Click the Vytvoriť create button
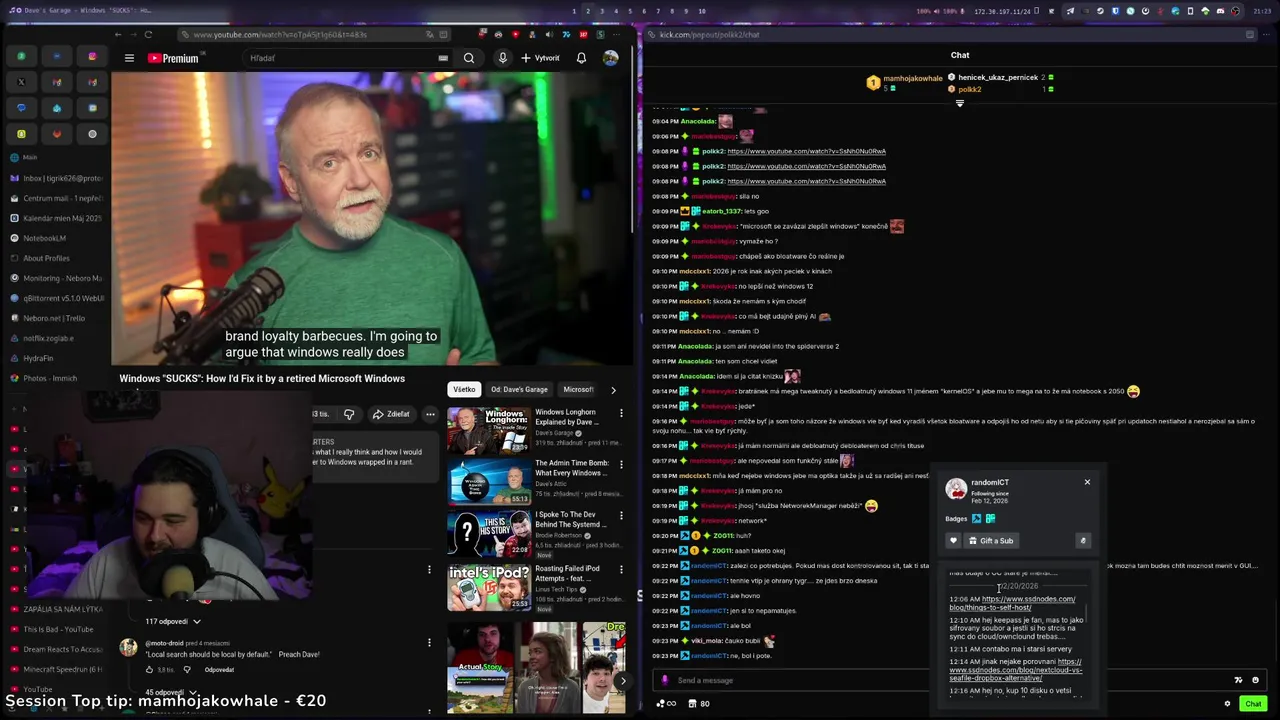 click(x=541, y=58)
